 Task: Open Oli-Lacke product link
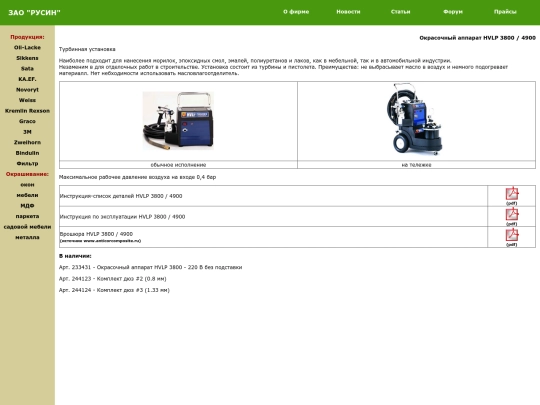point(27,48)
